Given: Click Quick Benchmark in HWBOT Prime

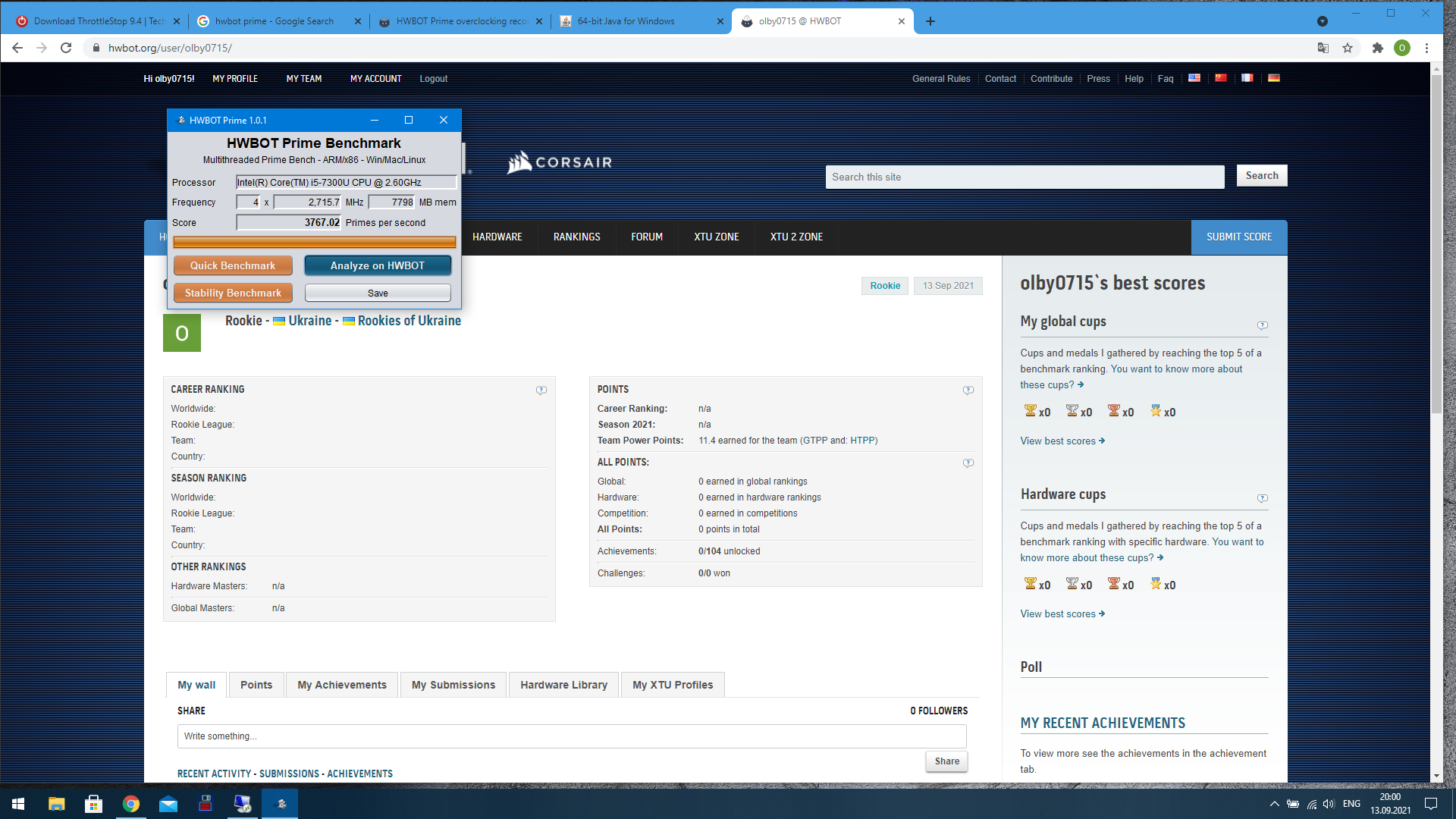Looking at the screenshot, I should pyautogui.click(x=233, y=265).
